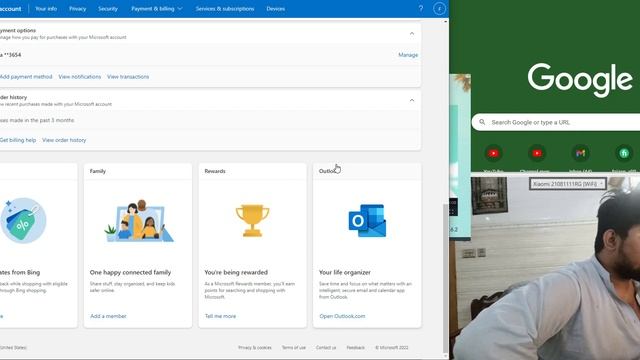Expand the Payment & billing menu
640x360 pixels.
(157, 9)
